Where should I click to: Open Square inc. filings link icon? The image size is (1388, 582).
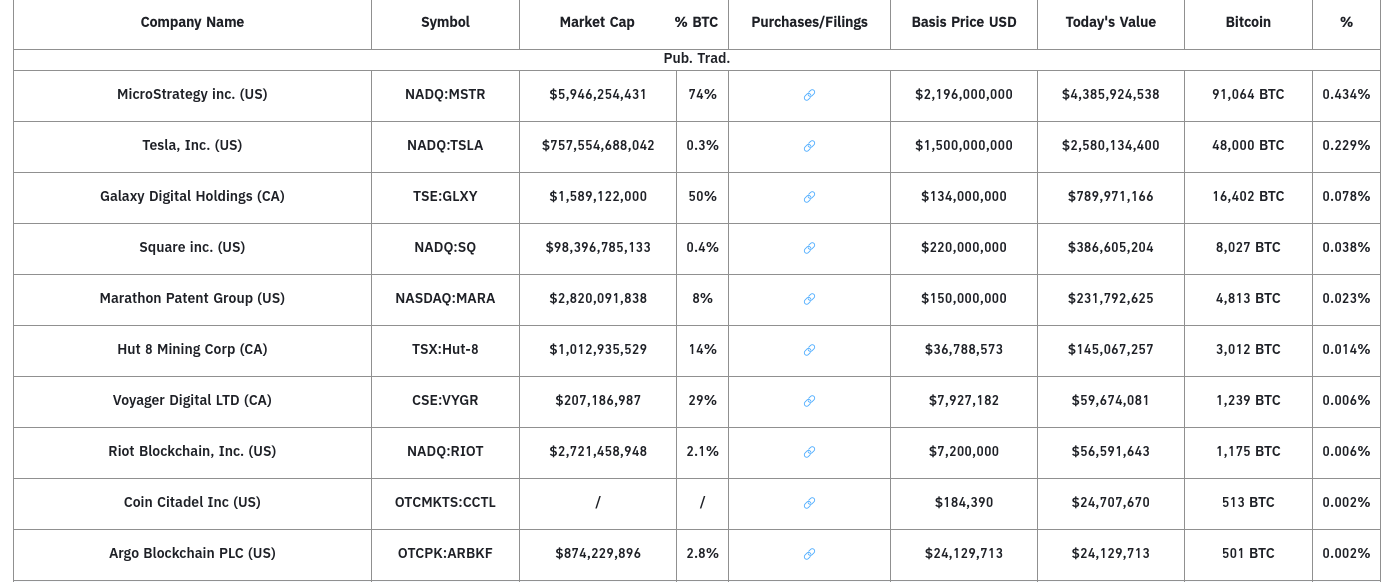tap(809, 248)
